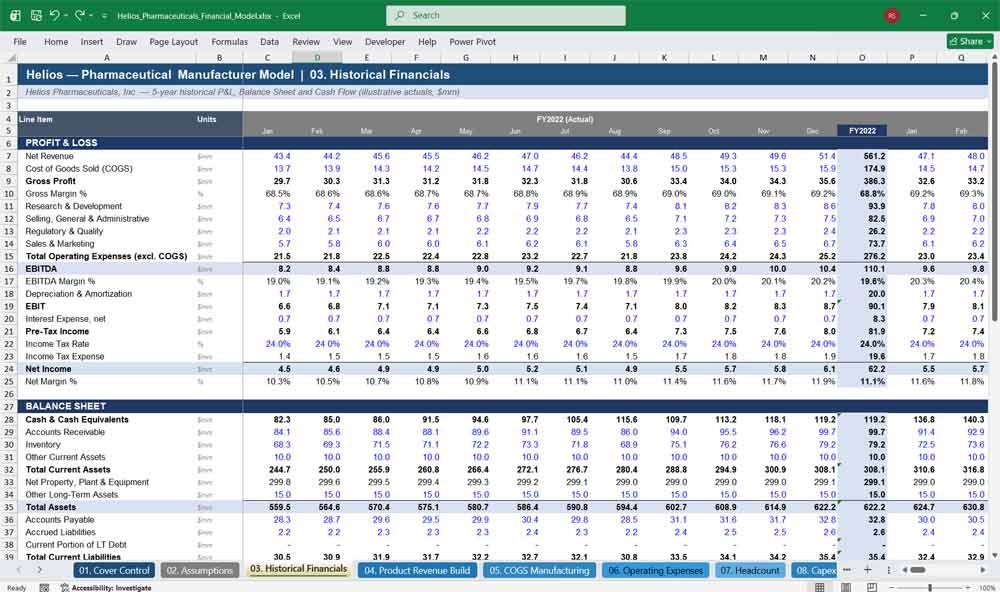
Task: Click the BALANCE SHEET section header
Action: [x=66, y=406]
